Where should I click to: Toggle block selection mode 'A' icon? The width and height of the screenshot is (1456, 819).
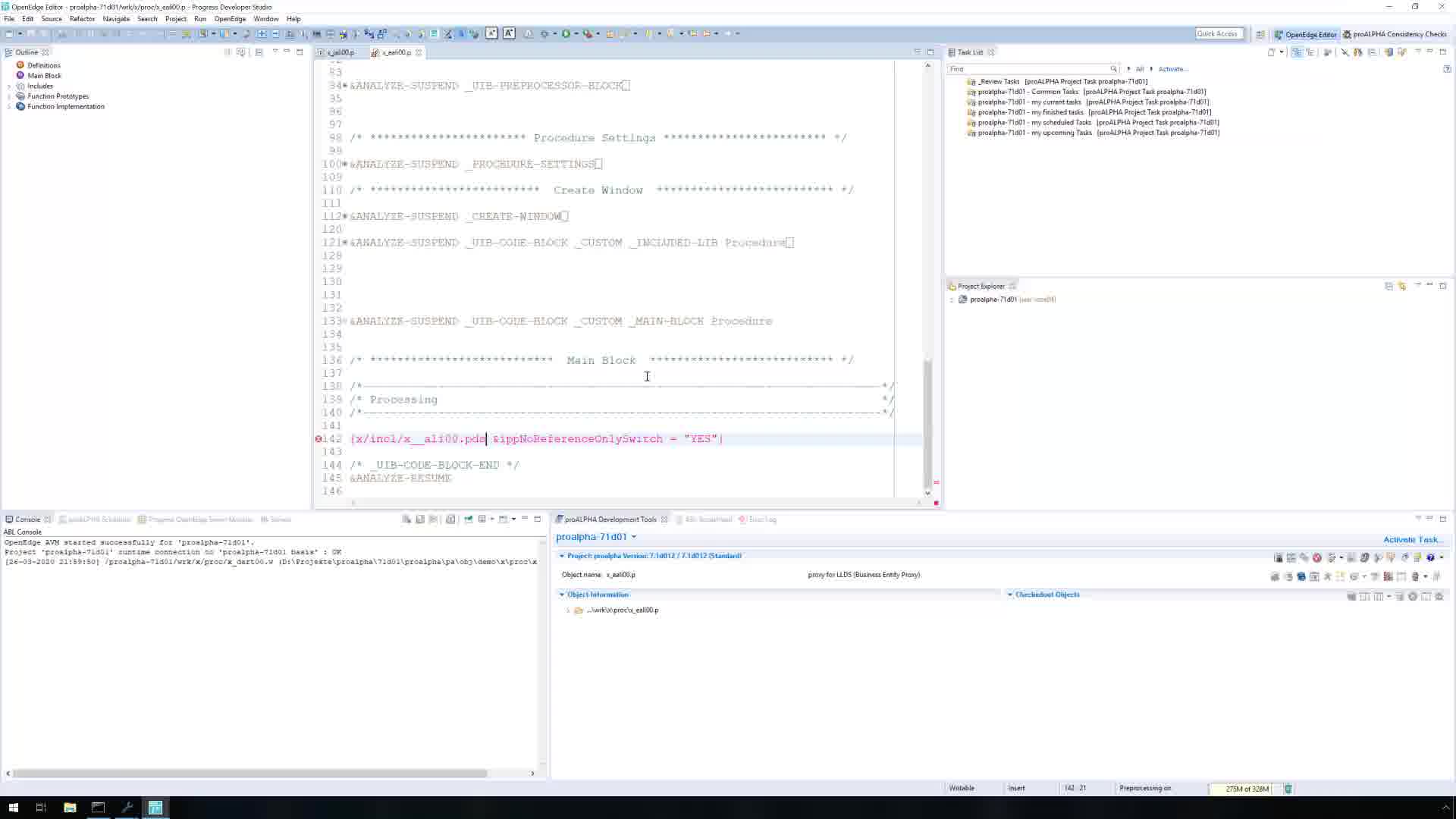(508, 33)
